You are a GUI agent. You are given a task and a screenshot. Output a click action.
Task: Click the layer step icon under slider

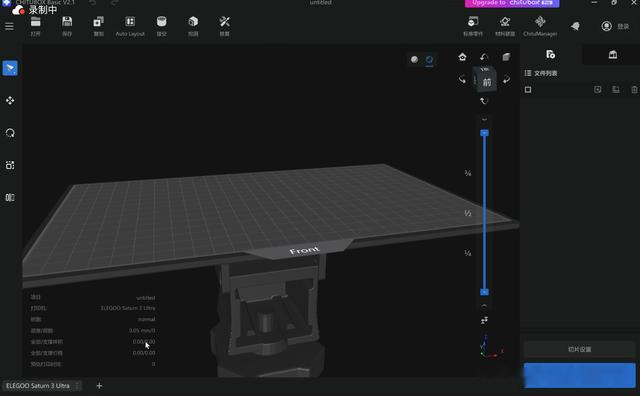(484, 320)
